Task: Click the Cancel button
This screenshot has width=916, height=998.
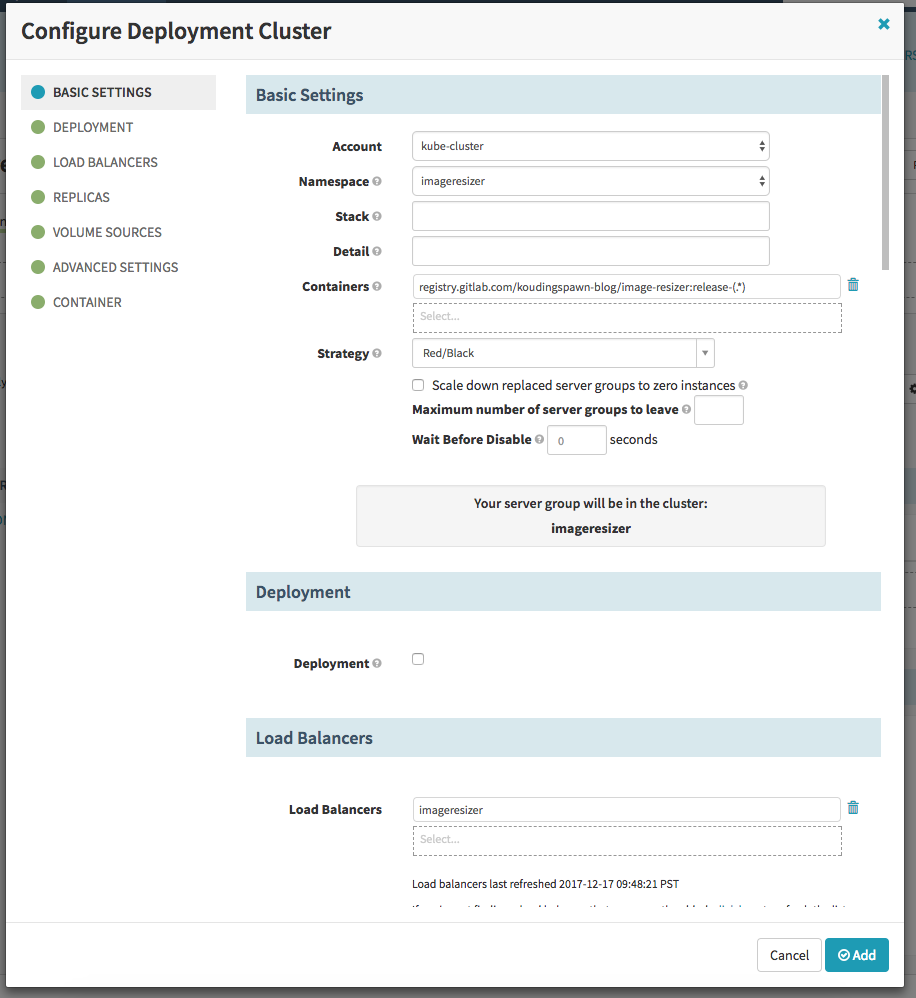Action: pos(789,955)
